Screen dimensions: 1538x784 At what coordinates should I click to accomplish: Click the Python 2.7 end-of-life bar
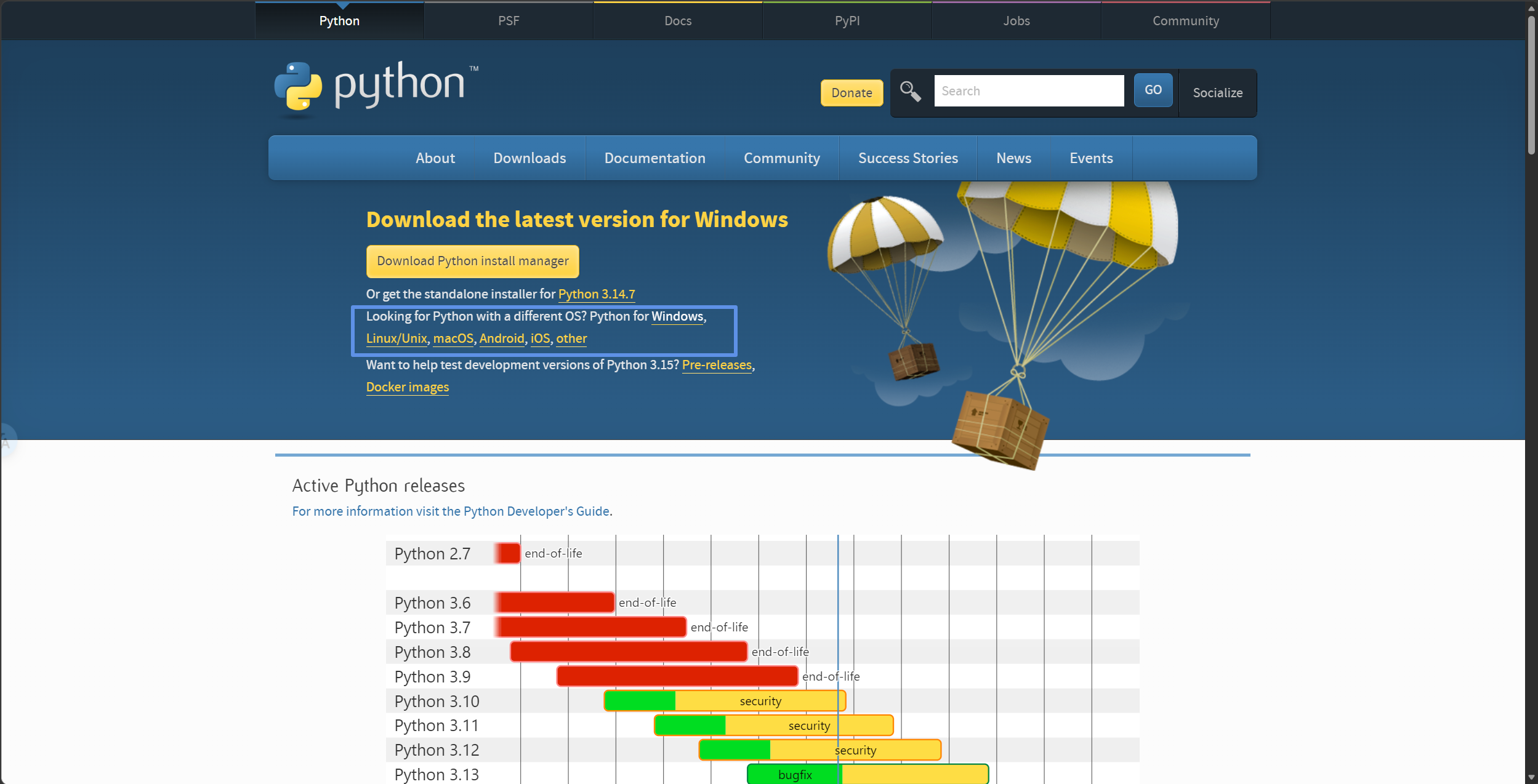pos(508,553)
